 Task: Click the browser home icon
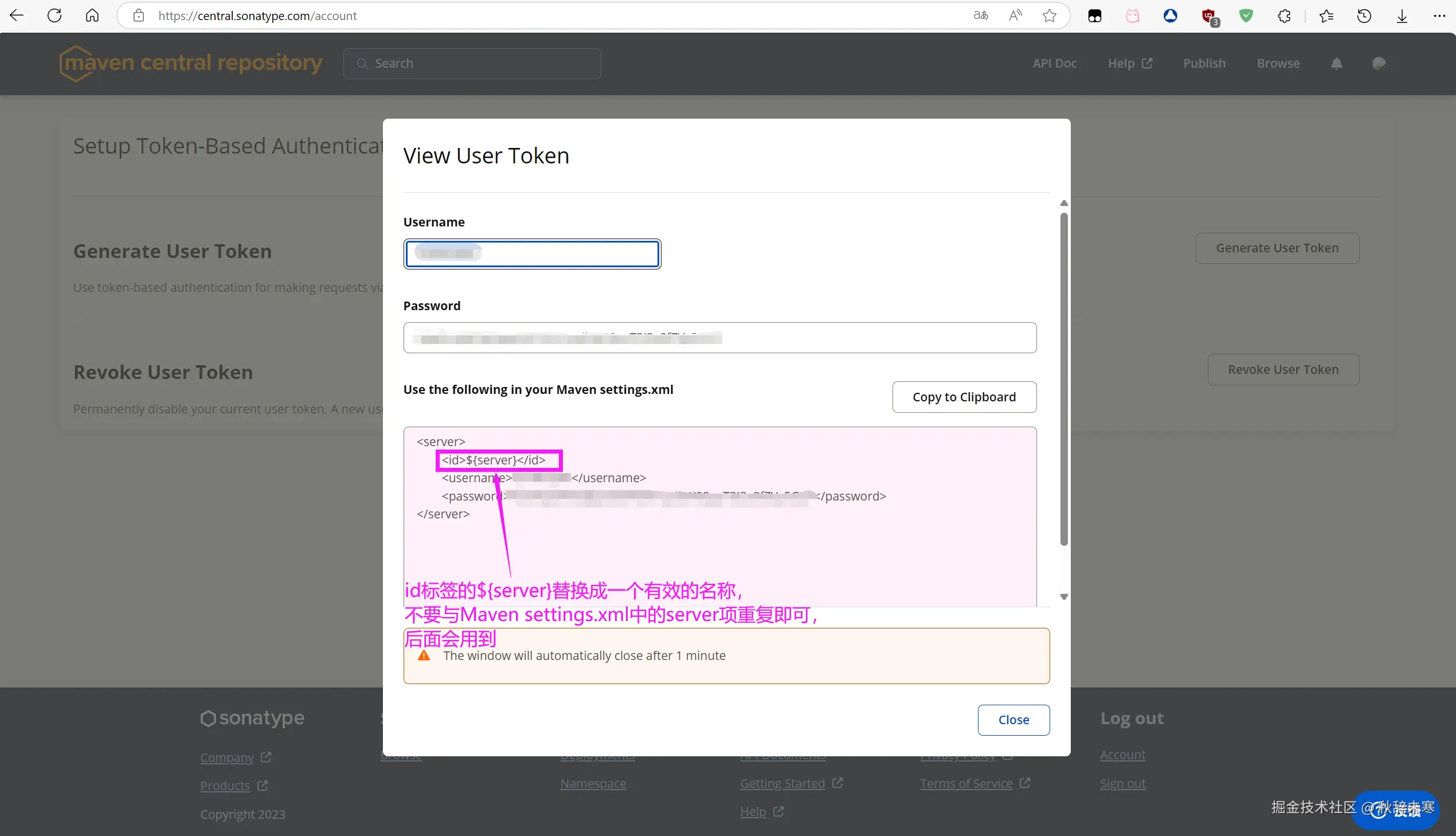(92, 15)
